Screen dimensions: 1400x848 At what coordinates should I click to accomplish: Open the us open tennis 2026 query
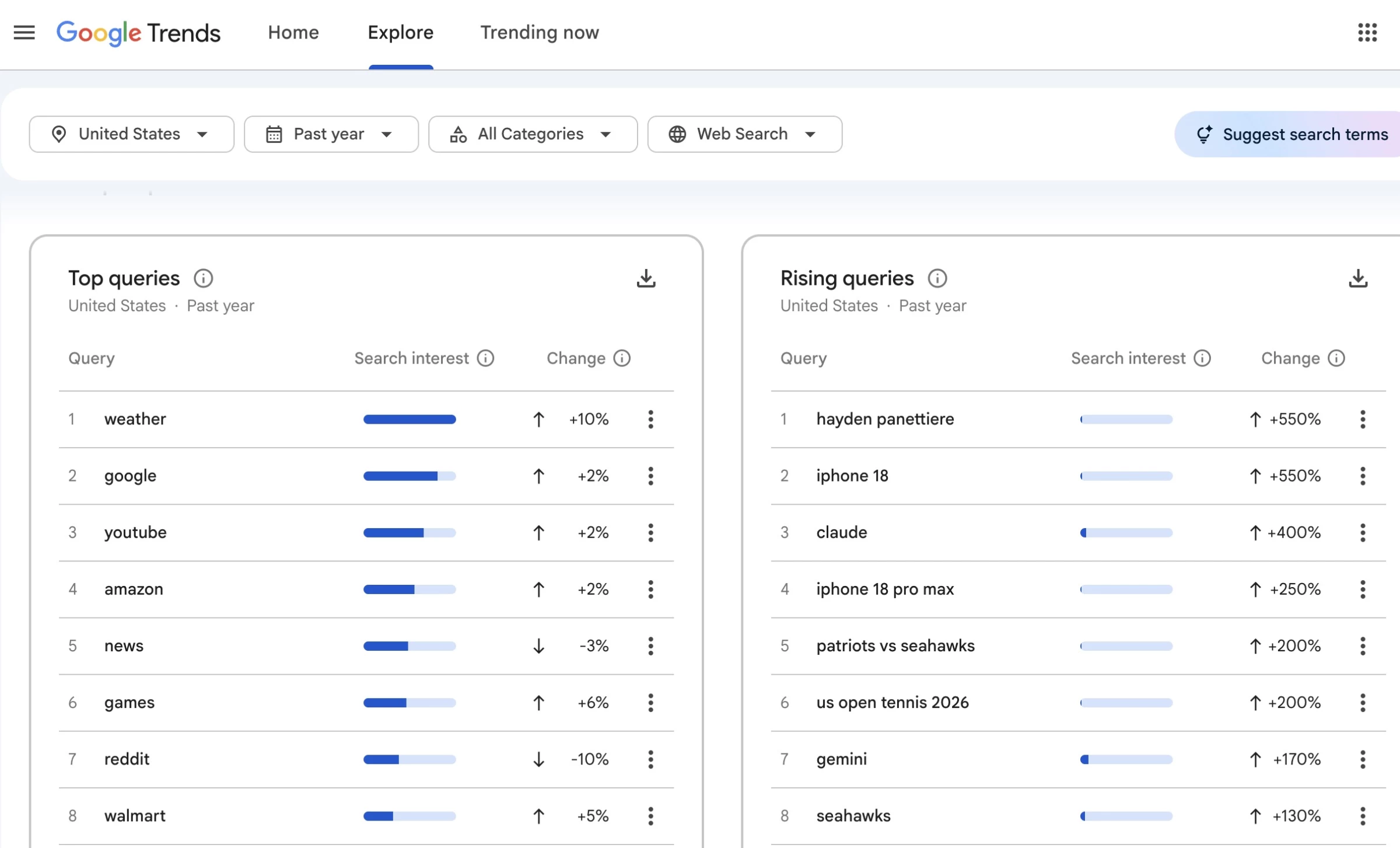coord(892,703)
